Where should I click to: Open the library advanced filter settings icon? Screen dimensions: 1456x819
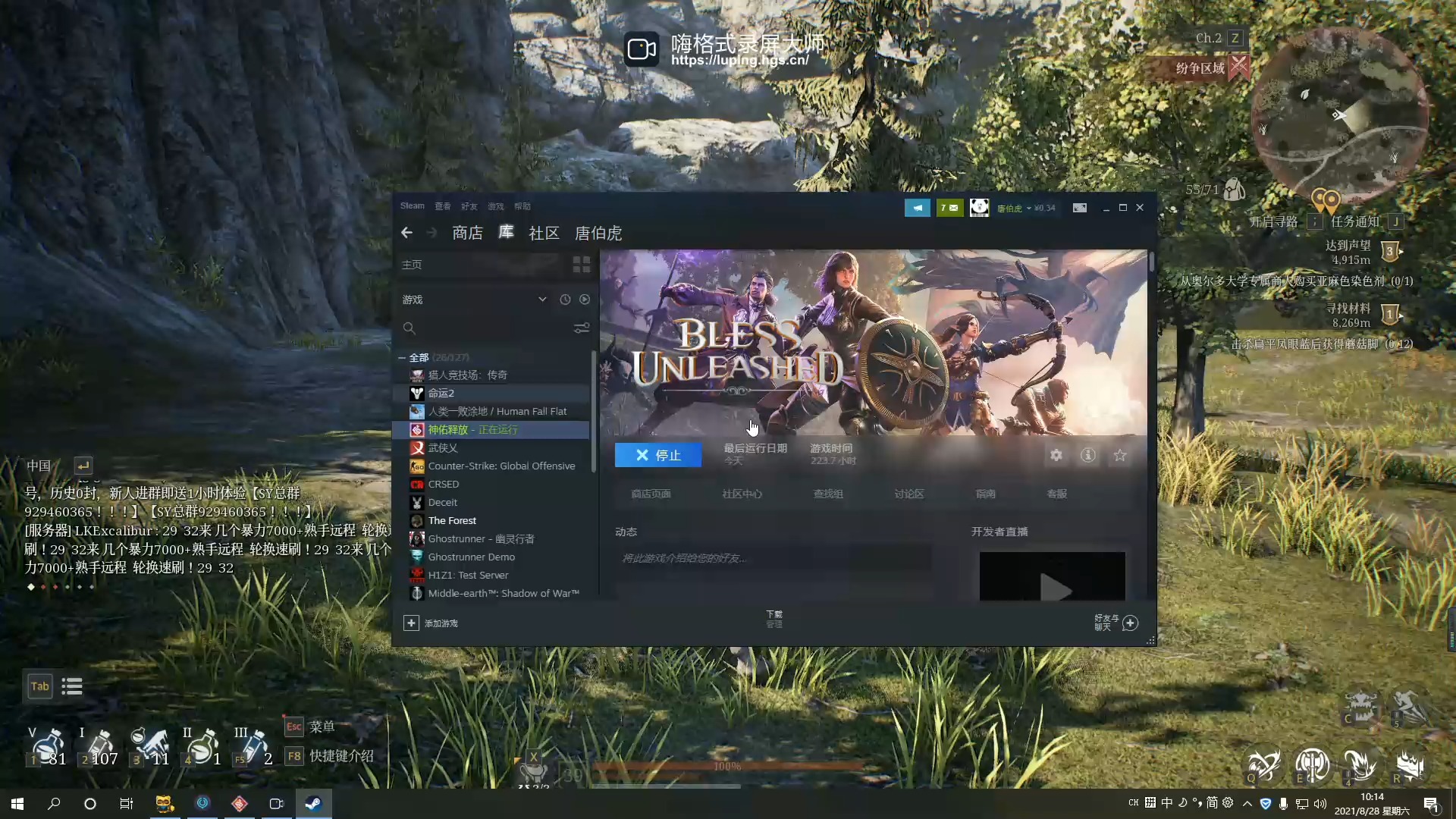click(x=582, y=328)
